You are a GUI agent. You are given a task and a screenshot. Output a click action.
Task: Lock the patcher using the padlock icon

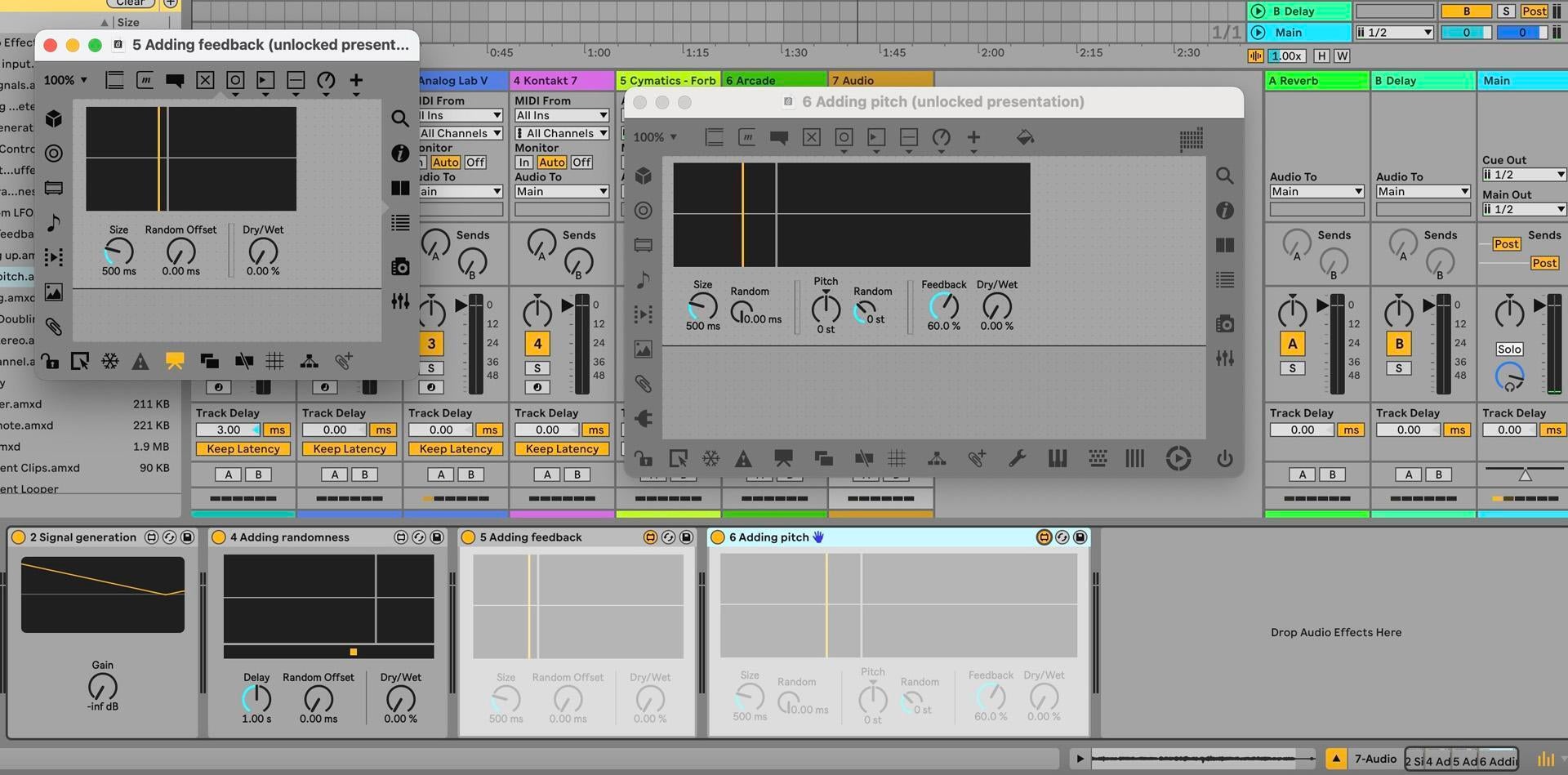[x=643, y=459]
